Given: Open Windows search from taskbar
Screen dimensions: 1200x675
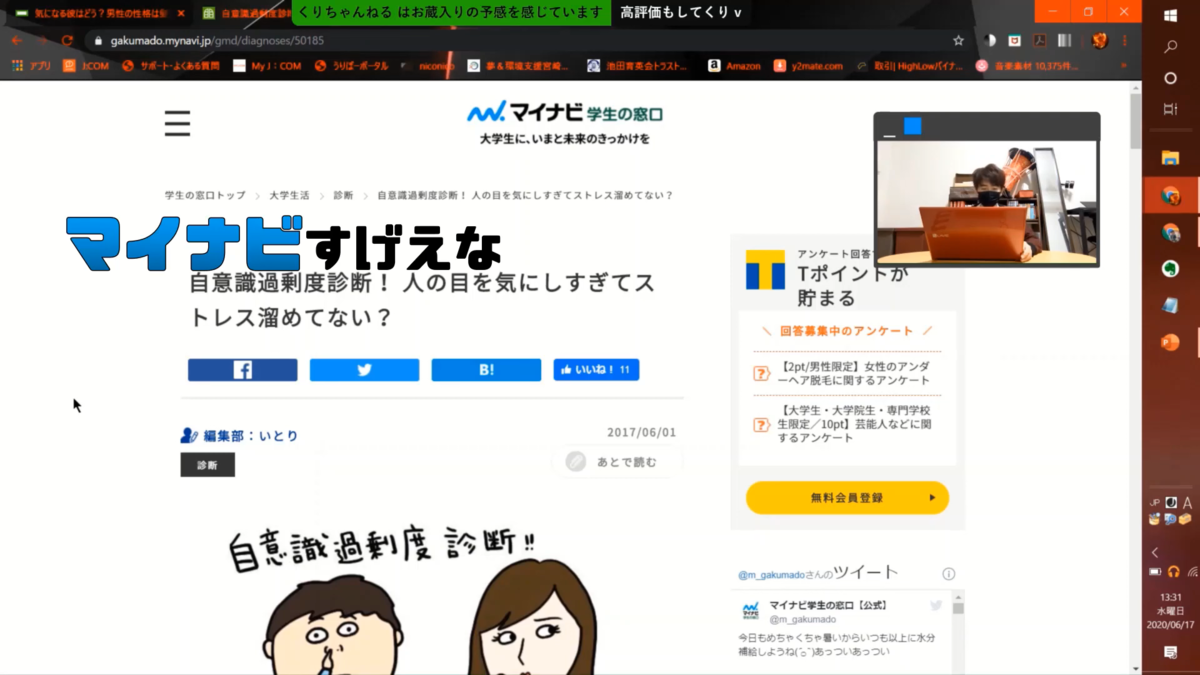Looking at the screenshot, I should (x=1170, y=47).
